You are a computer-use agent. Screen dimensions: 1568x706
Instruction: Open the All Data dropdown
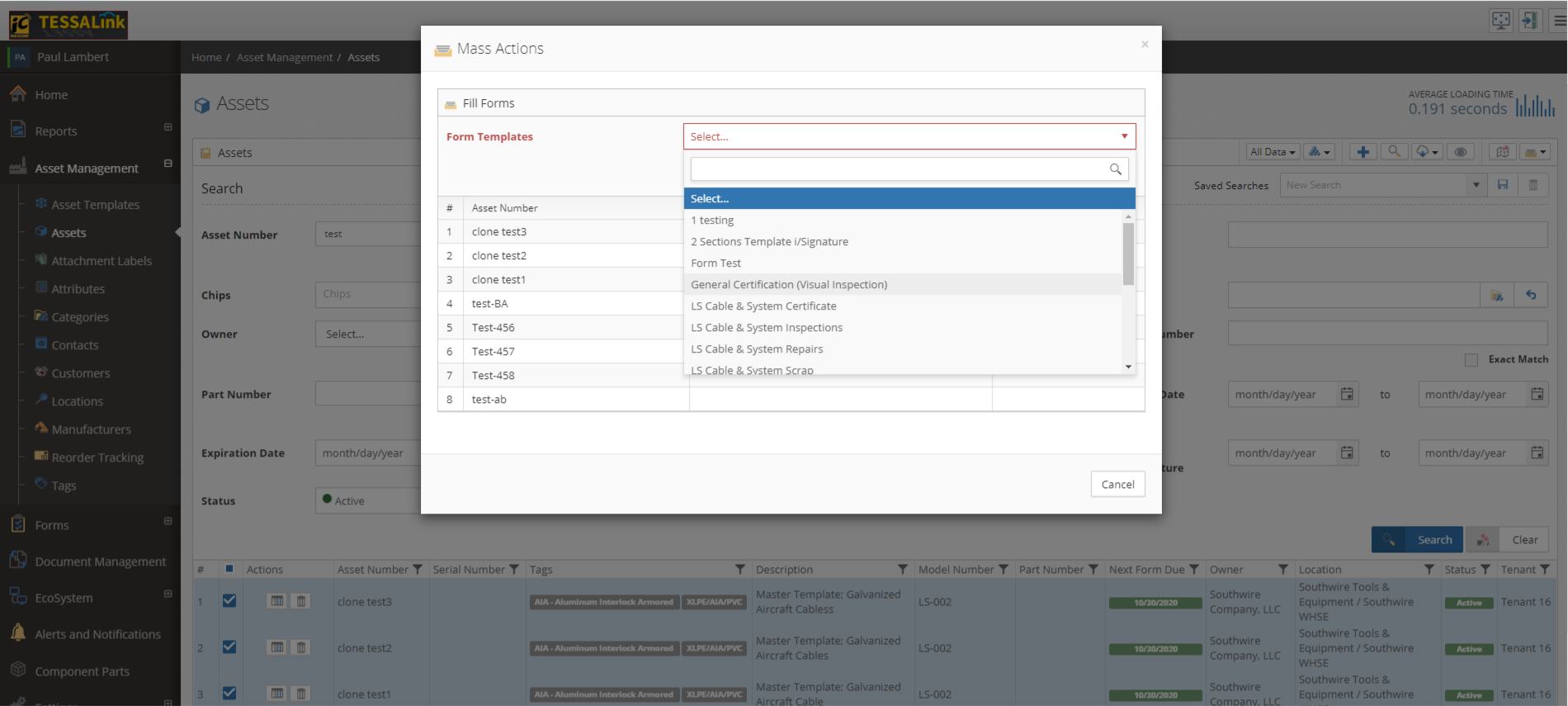1272,152
